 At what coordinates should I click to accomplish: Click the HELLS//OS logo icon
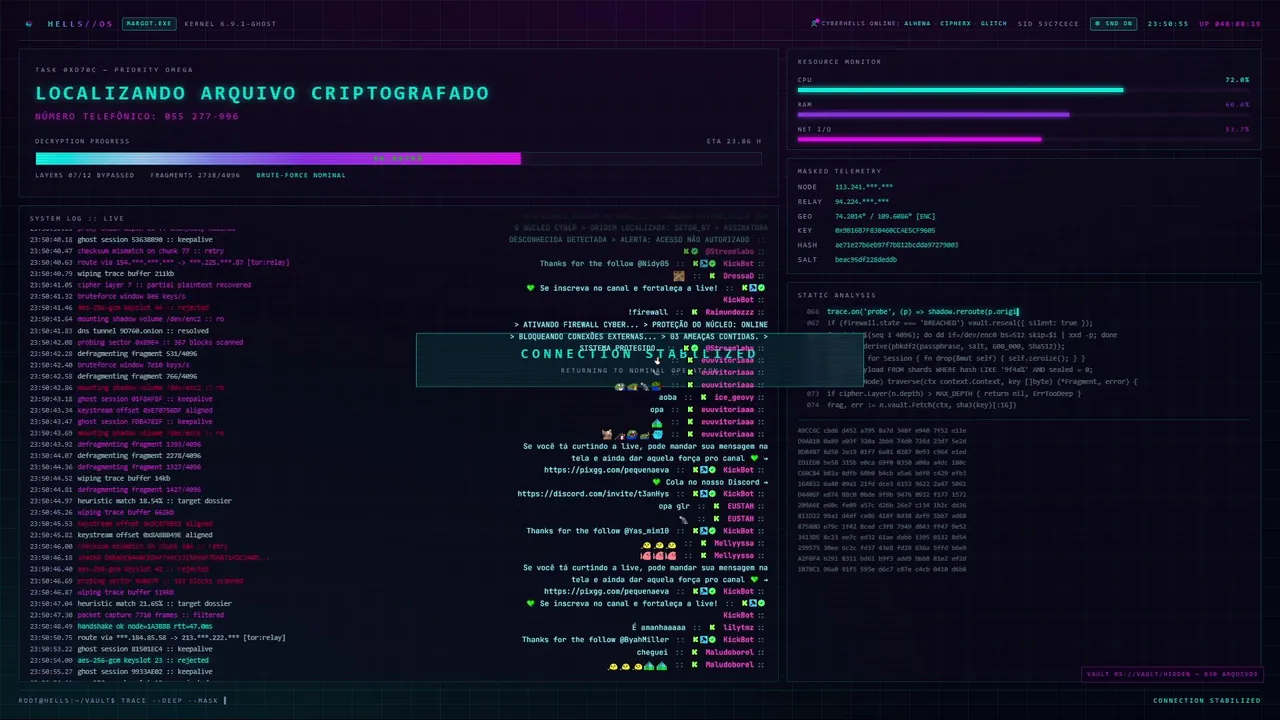pos(28,24)
